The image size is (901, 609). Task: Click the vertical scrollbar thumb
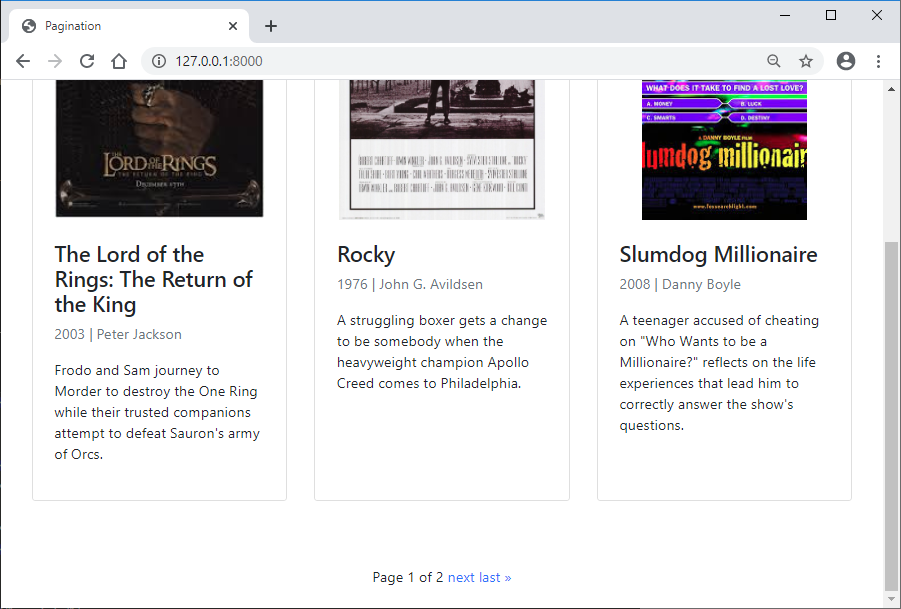(891, 414)
